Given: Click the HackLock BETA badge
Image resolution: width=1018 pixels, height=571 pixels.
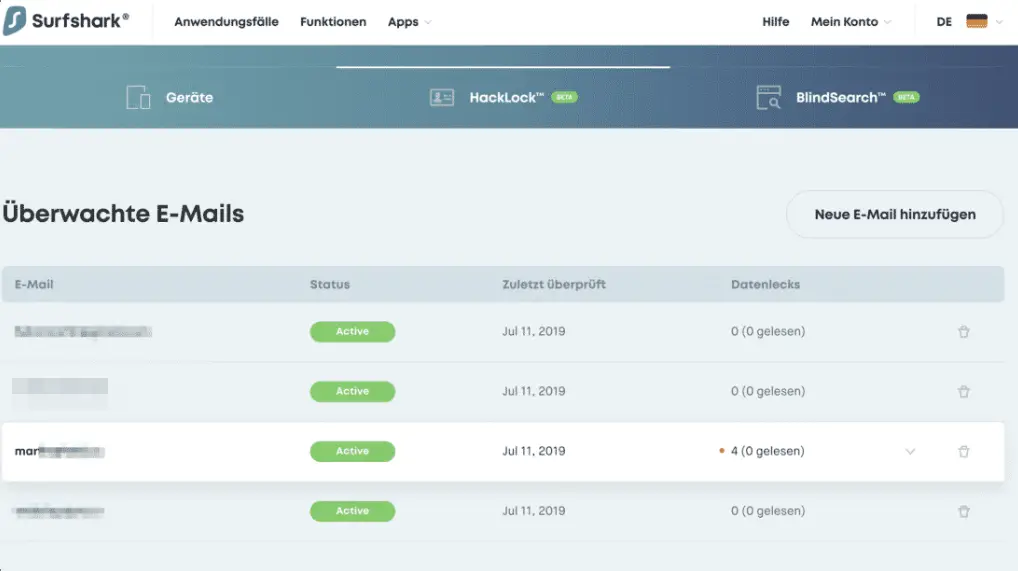Looking at the screenshot, I should click(564, 97).
